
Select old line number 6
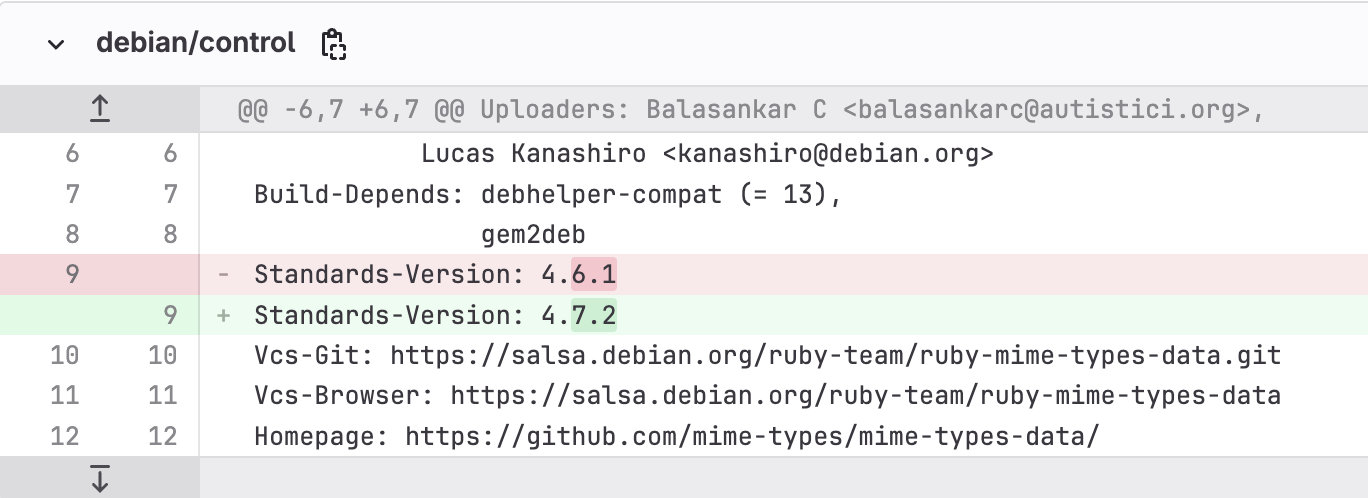tap(72, 154)
